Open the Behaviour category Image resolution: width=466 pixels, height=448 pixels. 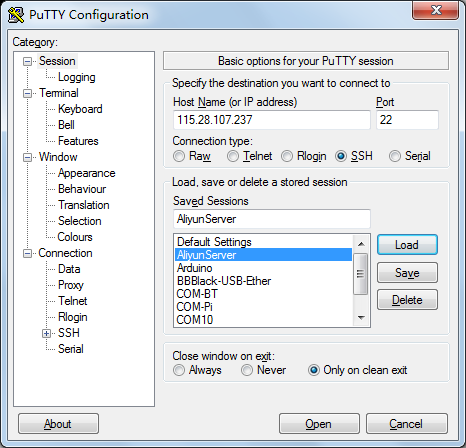82,189
